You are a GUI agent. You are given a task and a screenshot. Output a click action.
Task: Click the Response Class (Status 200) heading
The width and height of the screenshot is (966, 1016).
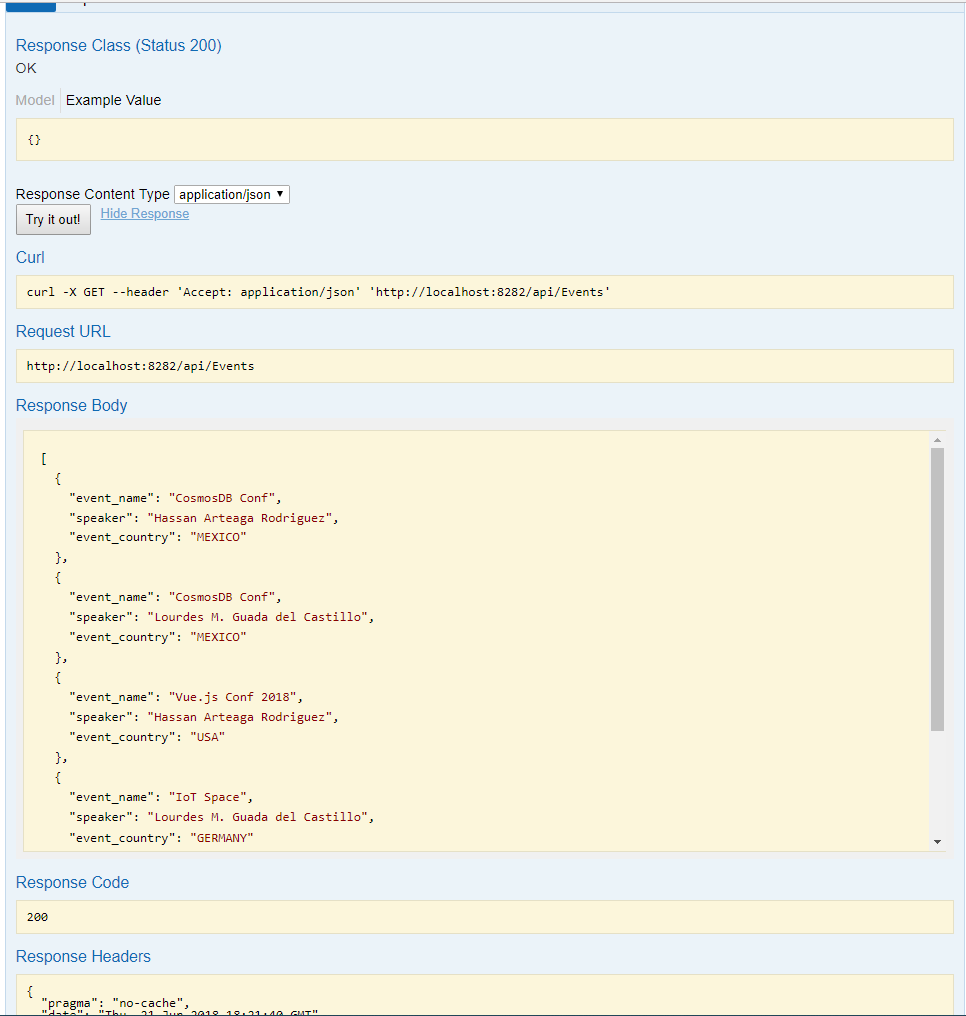click(119, 45)
